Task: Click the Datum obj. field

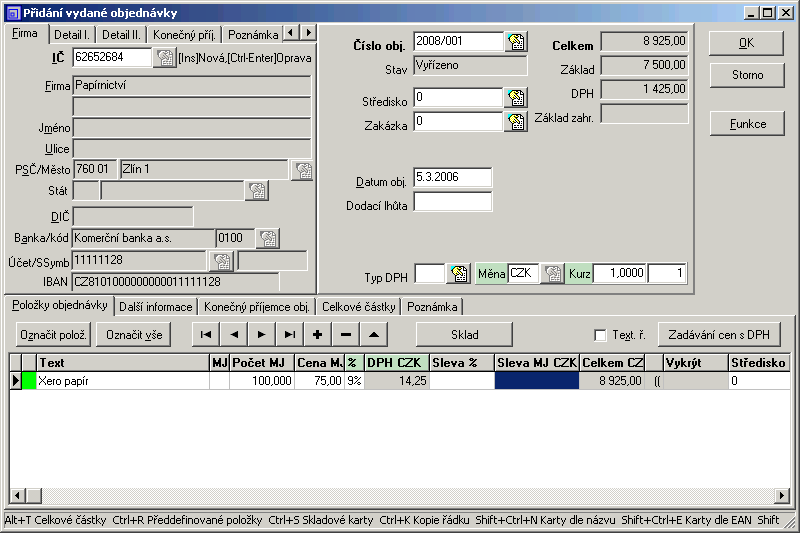Action: (x=453, y=177)
